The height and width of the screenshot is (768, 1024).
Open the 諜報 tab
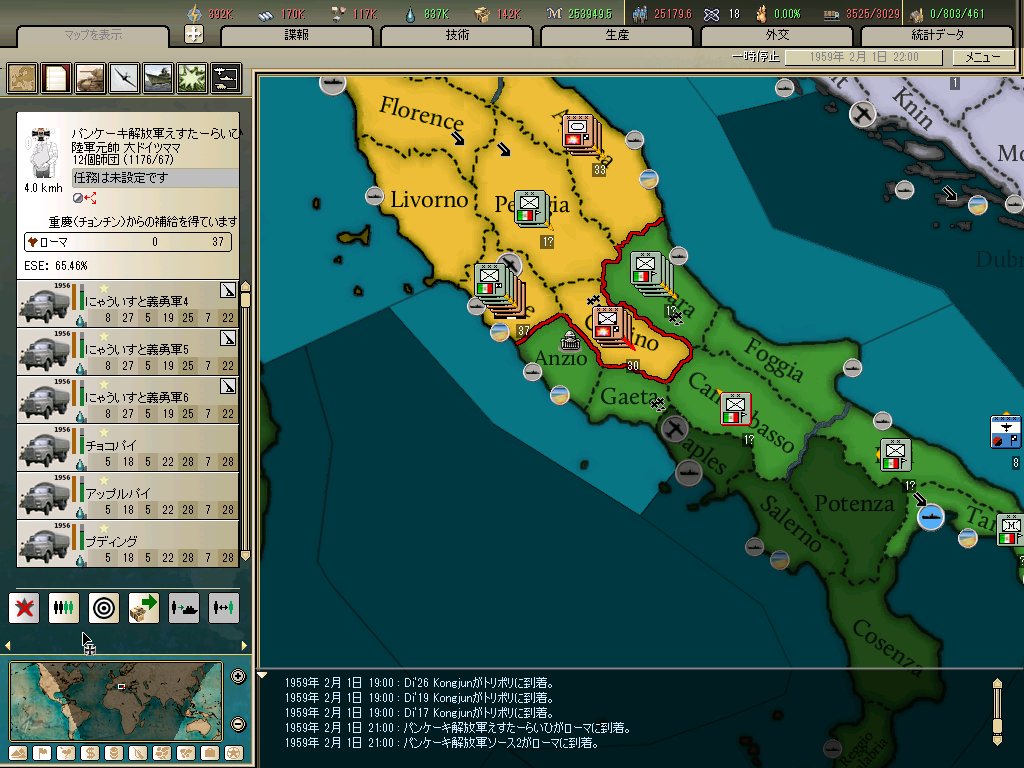pos(296,35)
